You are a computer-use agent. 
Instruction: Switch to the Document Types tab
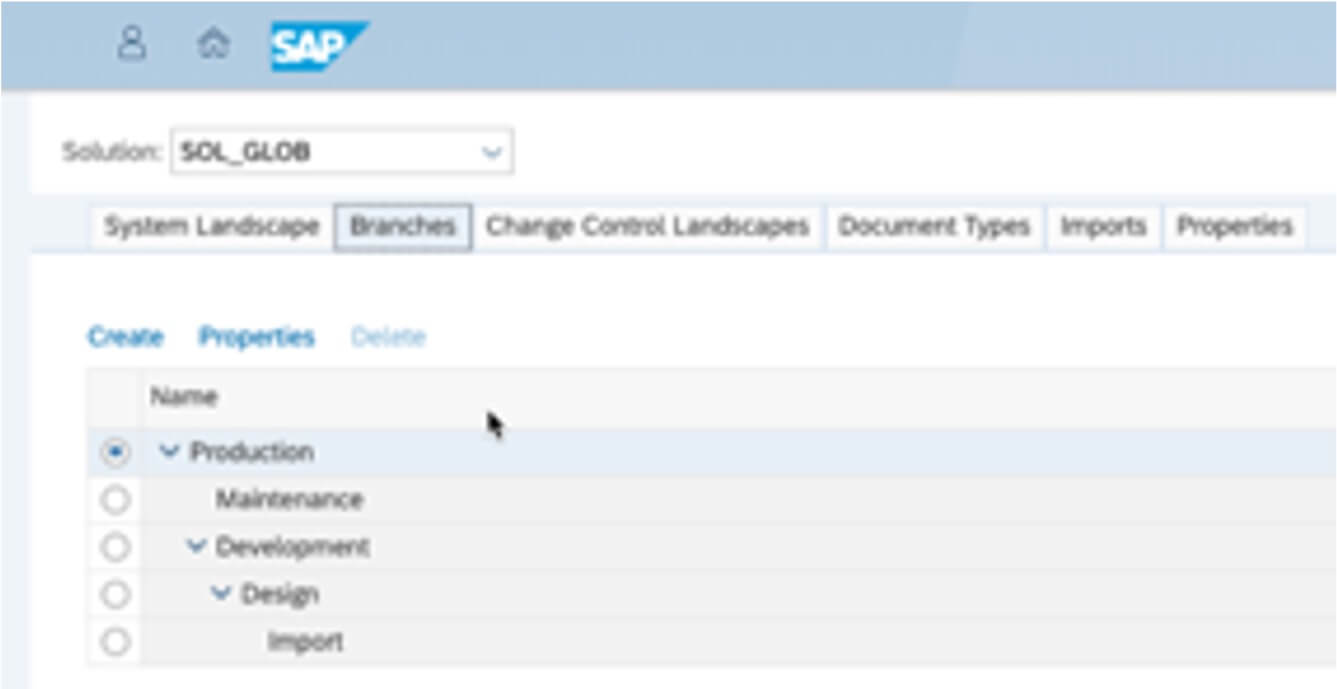click(932, 226)
